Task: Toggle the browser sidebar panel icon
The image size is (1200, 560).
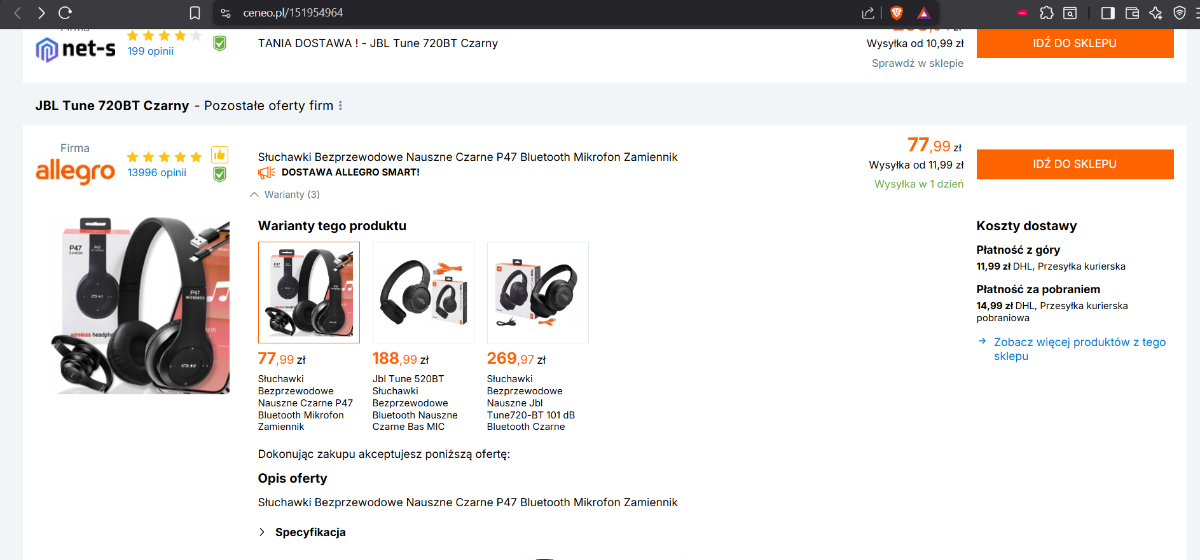Action: [1107, 13]
